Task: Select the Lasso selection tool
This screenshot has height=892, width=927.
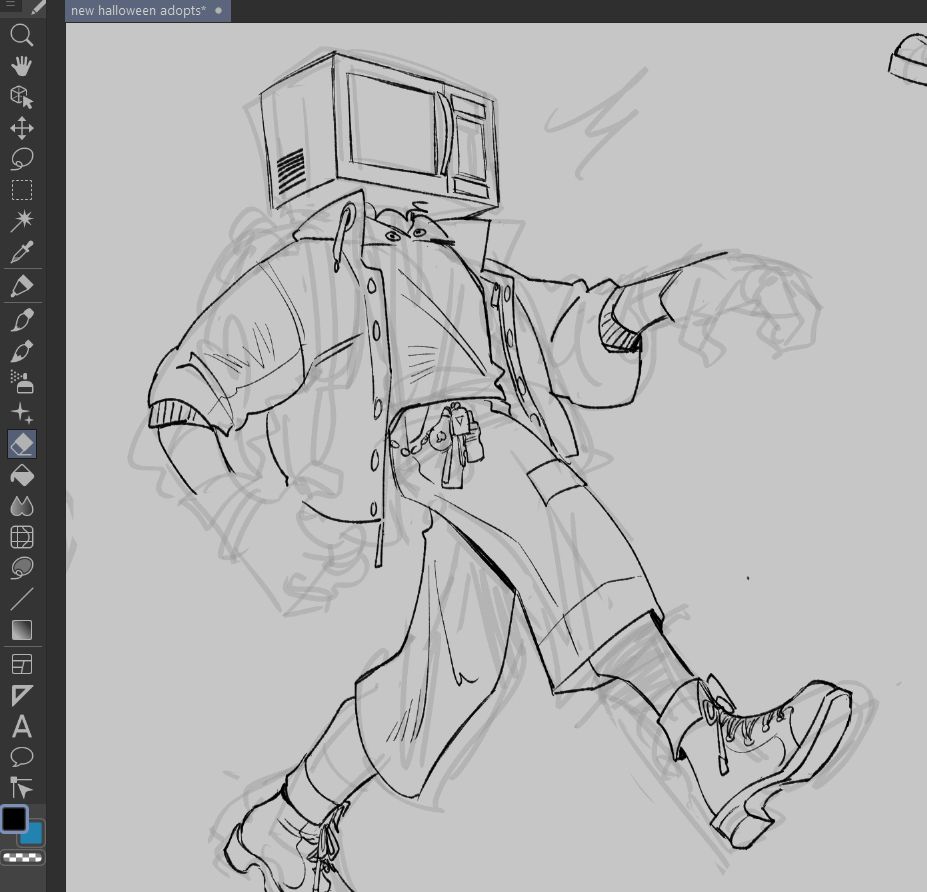Action: coord(22,159)
